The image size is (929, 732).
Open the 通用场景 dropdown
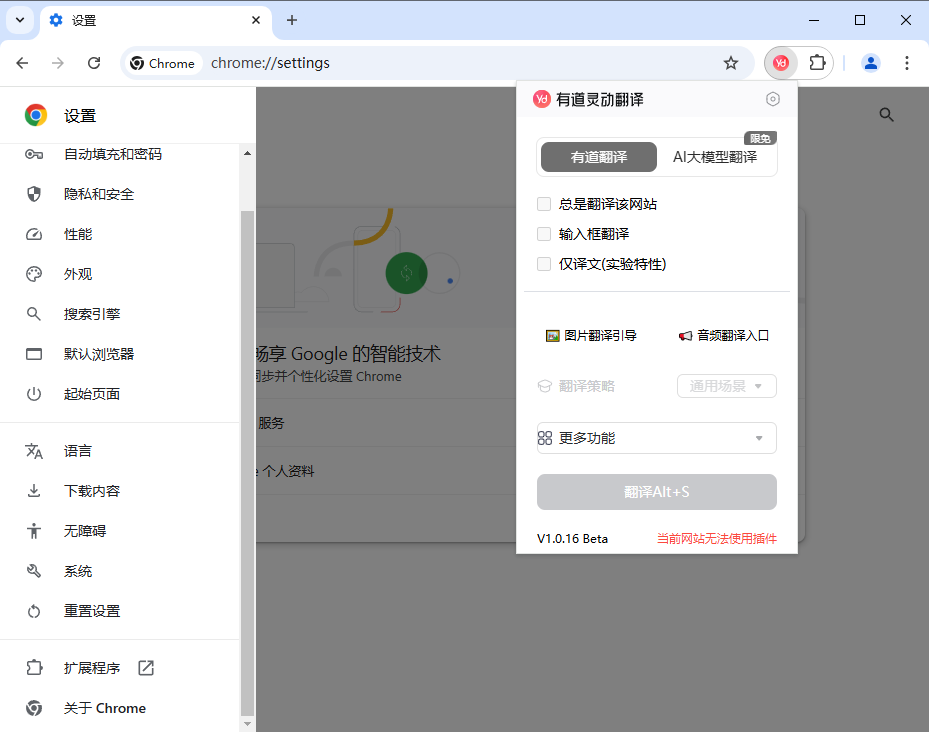point(726,386)
